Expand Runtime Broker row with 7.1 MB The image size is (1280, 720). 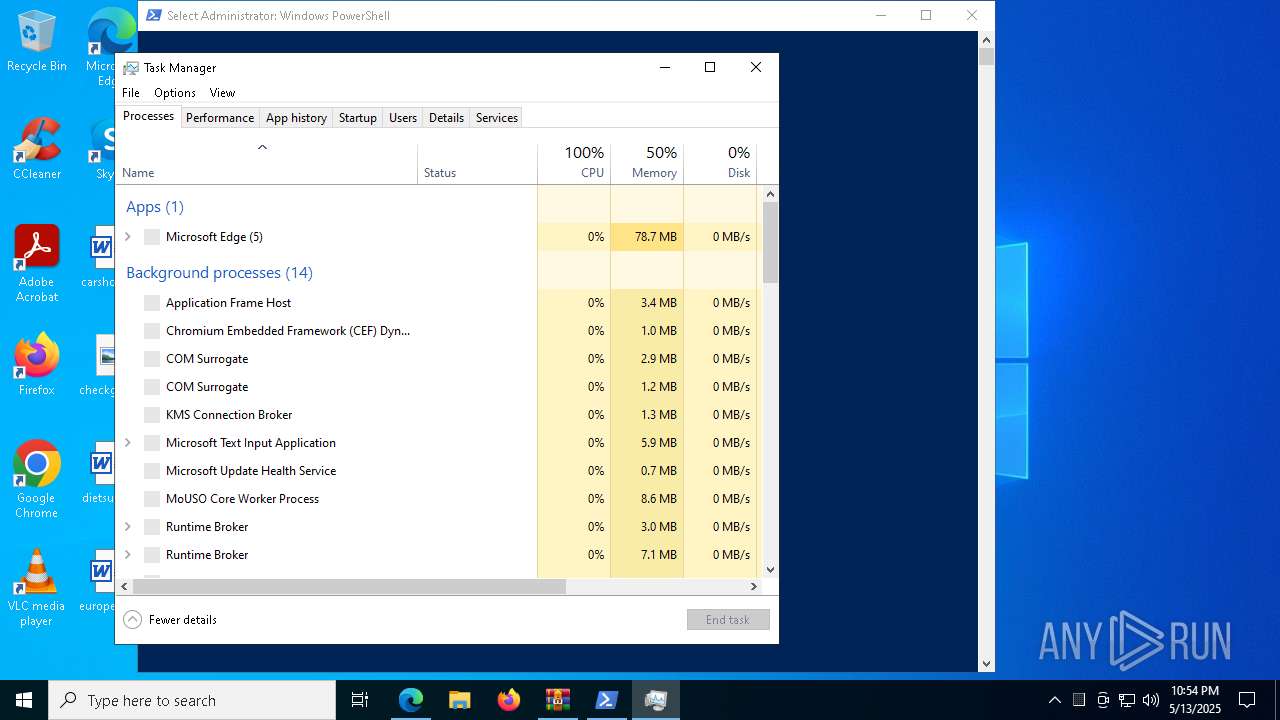click(x=128, y=555)
